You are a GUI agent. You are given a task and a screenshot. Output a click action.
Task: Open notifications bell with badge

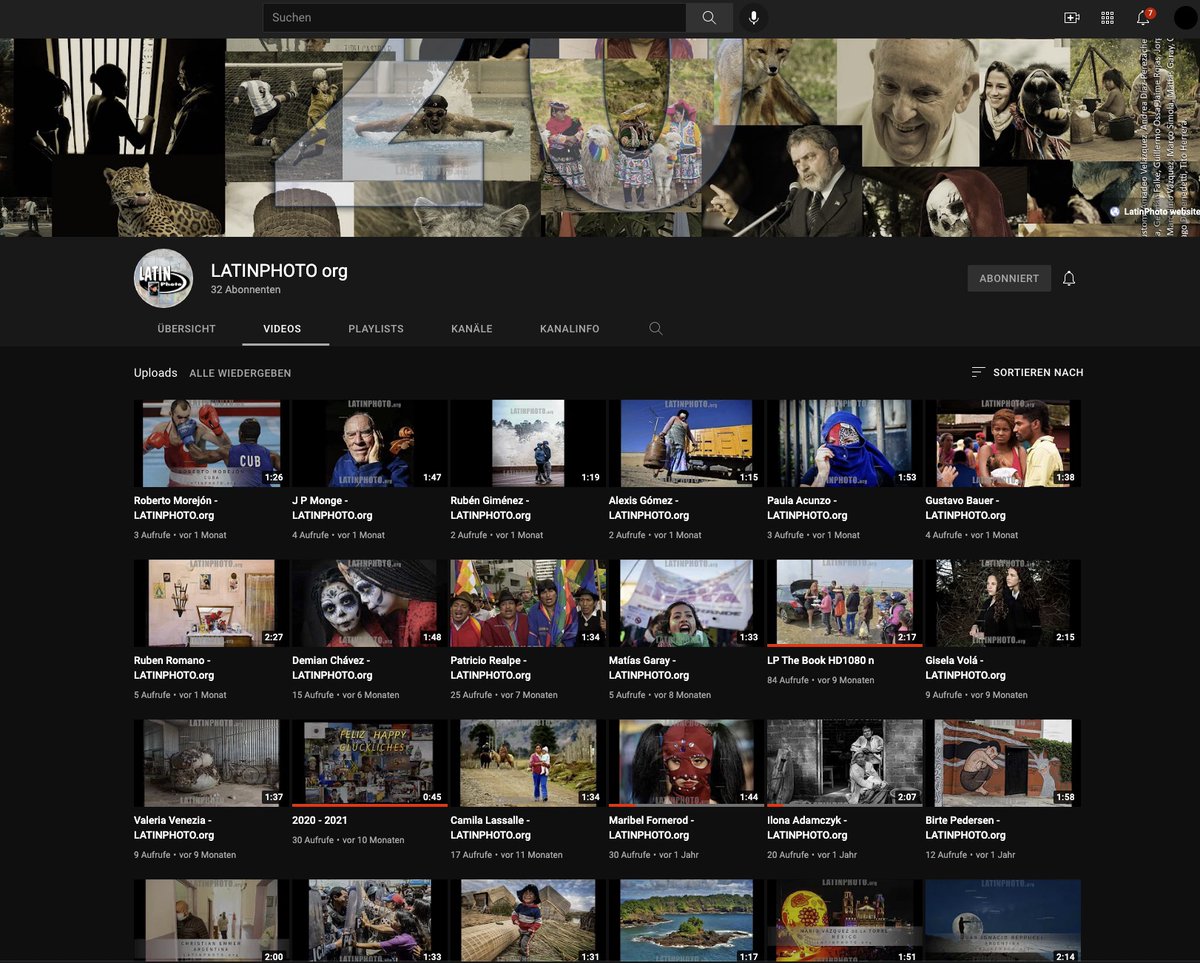1144,17
